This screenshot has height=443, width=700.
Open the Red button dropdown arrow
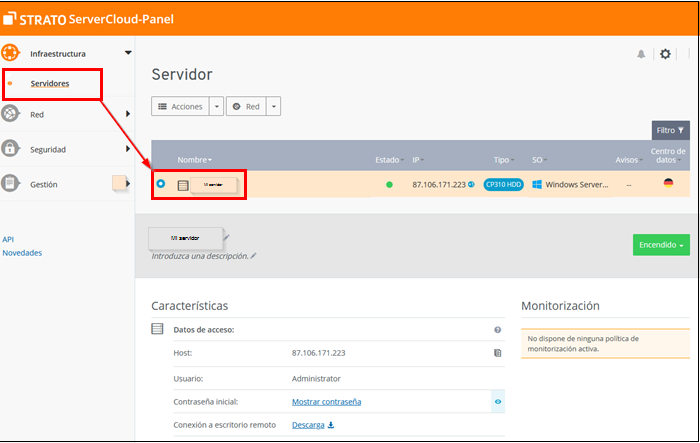click(274, 106)
